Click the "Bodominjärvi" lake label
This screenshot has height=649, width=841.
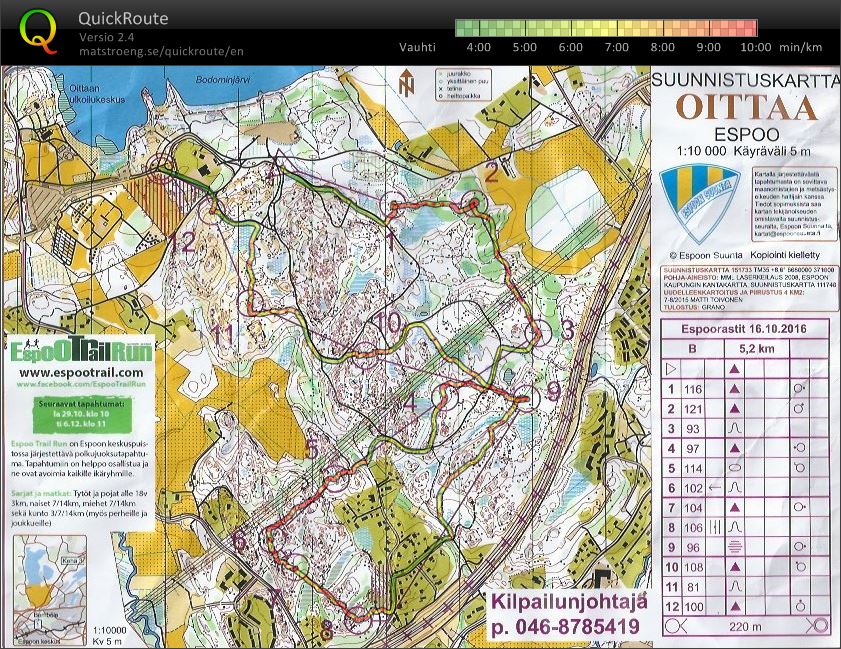coord(223,80)
